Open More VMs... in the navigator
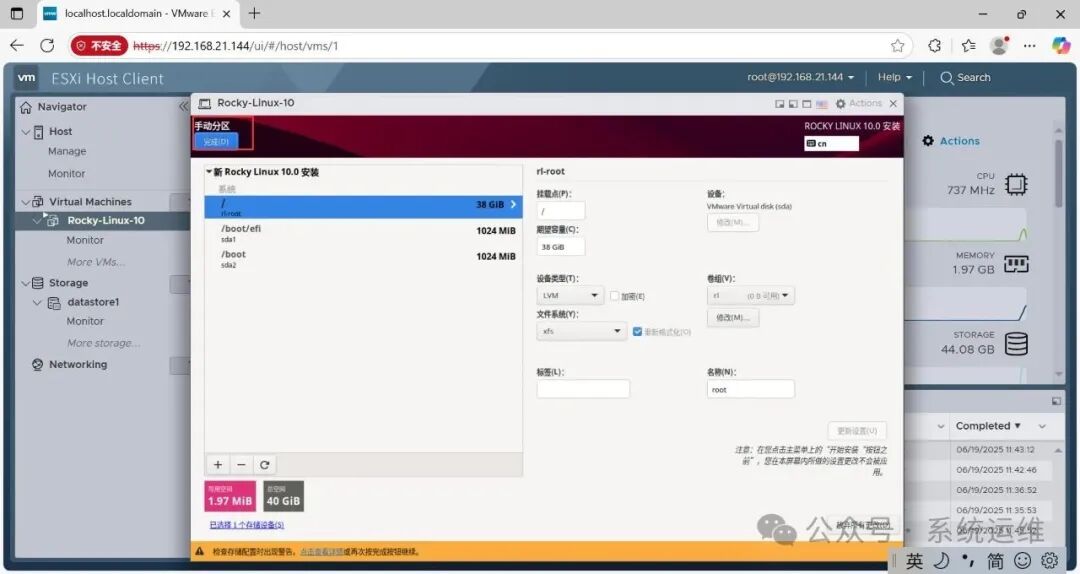 tap(96, 262)
